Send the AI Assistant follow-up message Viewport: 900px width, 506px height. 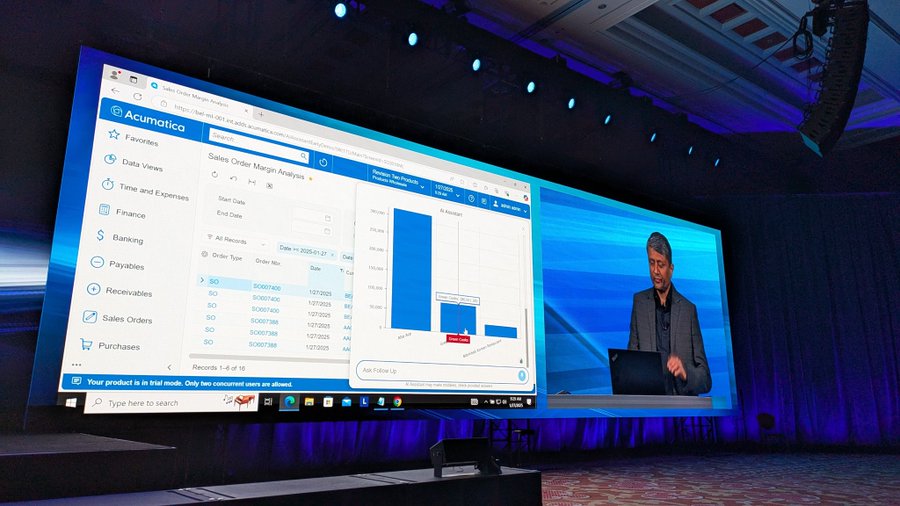pyautogui.click(x=522, y=375)
